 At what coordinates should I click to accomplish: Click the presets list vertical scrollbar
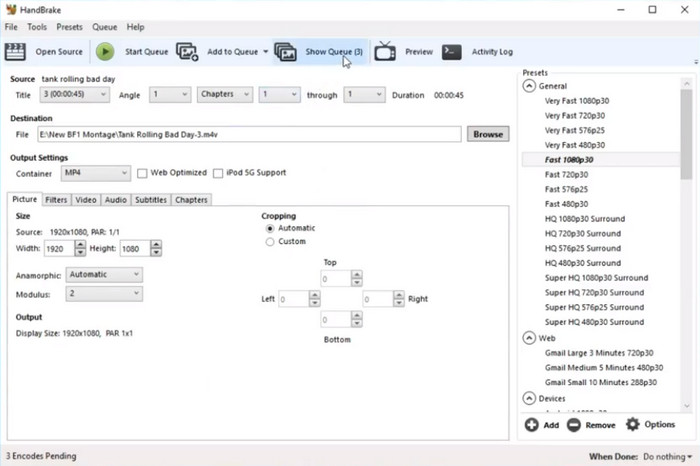687,134
